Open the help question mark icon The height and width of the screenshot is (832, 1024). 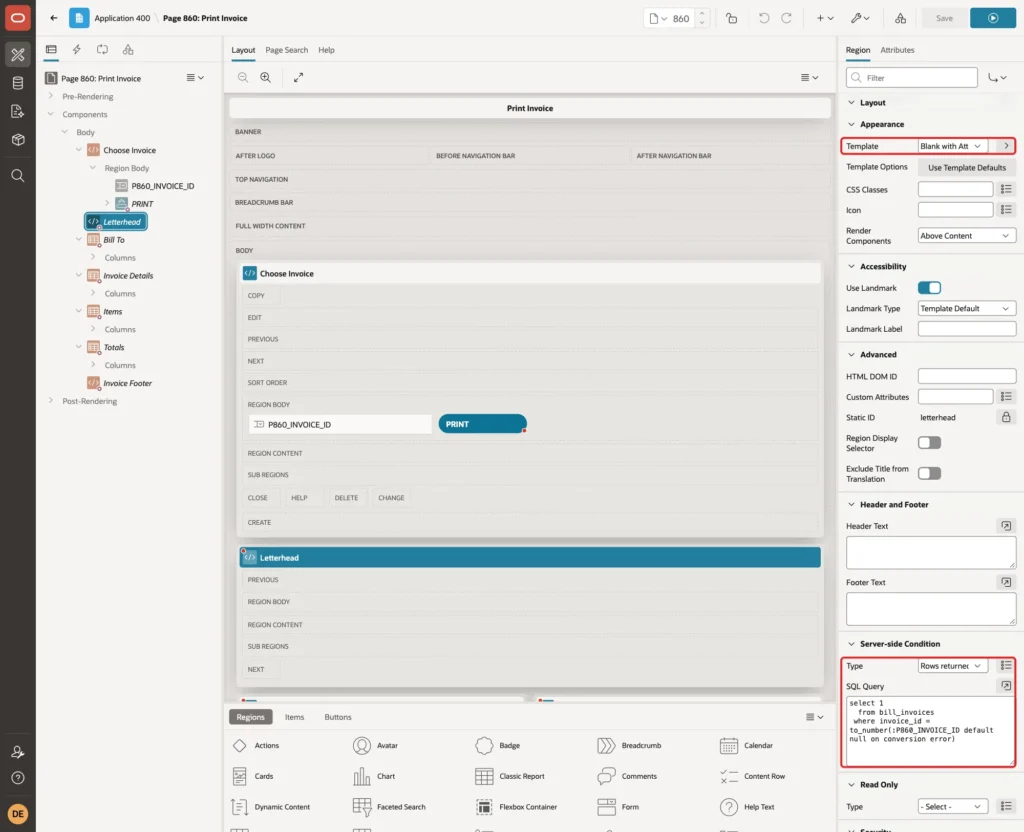click(x=18, y=778)
